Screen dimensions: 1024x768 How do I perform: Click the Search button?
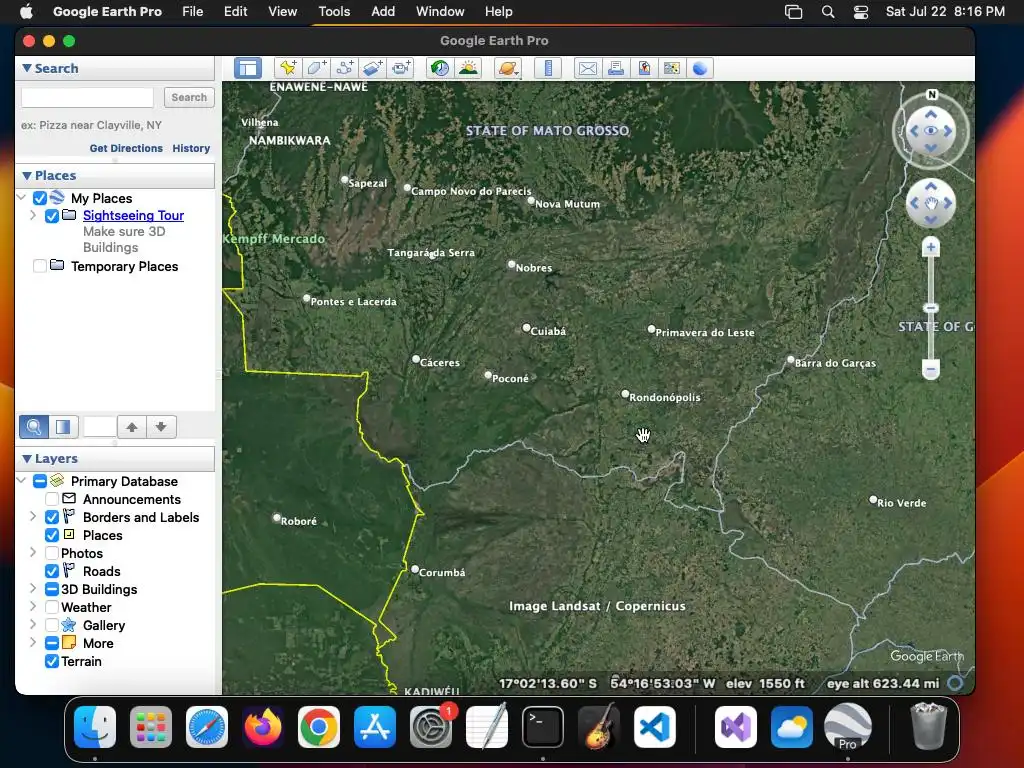pos(189,97)
